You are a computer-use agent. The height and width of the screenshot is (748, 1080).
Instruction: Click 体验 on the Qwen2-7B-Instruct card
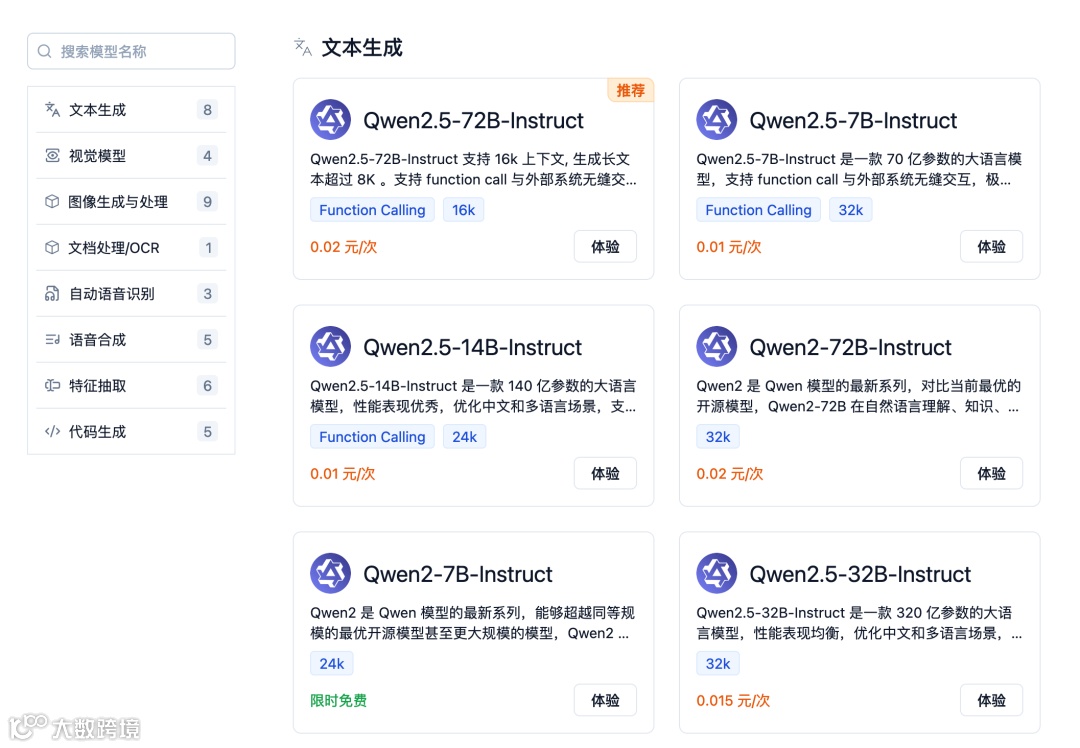(605, 700)
